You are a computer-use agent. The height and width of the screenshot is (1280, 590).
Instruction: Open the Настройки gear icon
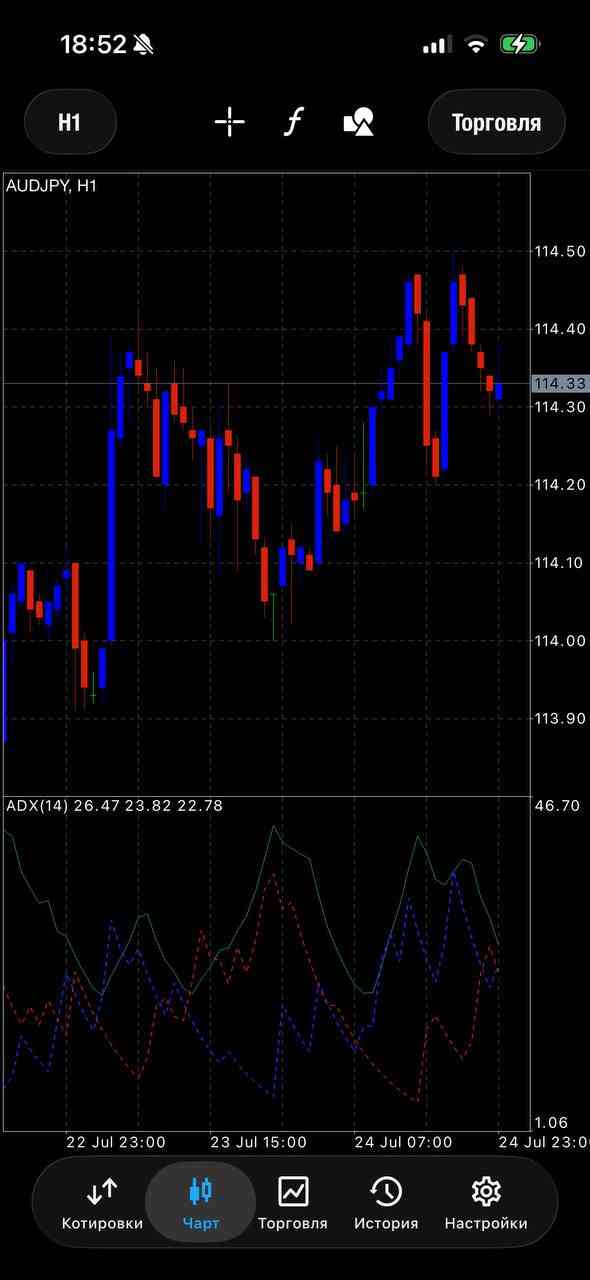pyautogui.click(x=486, y=1191)
